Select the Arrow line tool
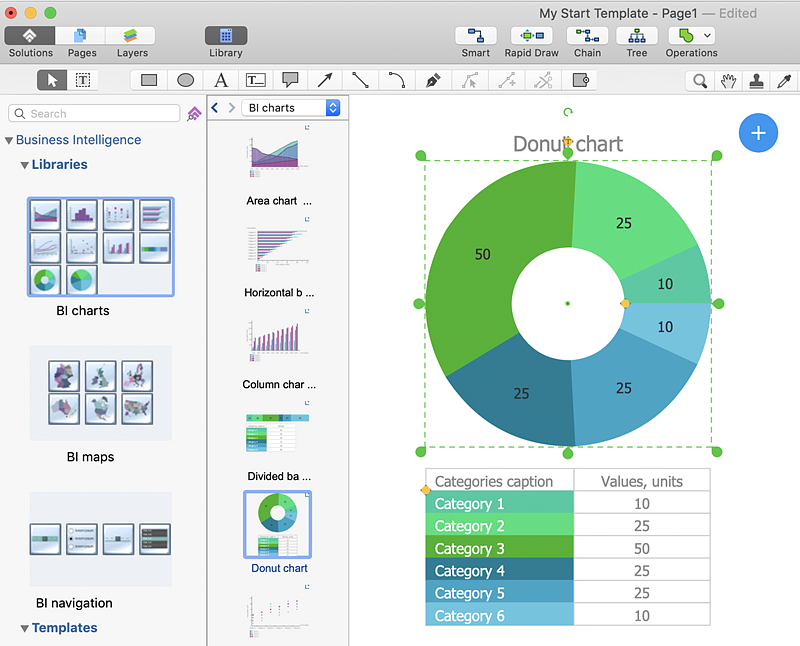Image resolution: width=800 pixels, height=646 pixels. [x=325, y=80]
